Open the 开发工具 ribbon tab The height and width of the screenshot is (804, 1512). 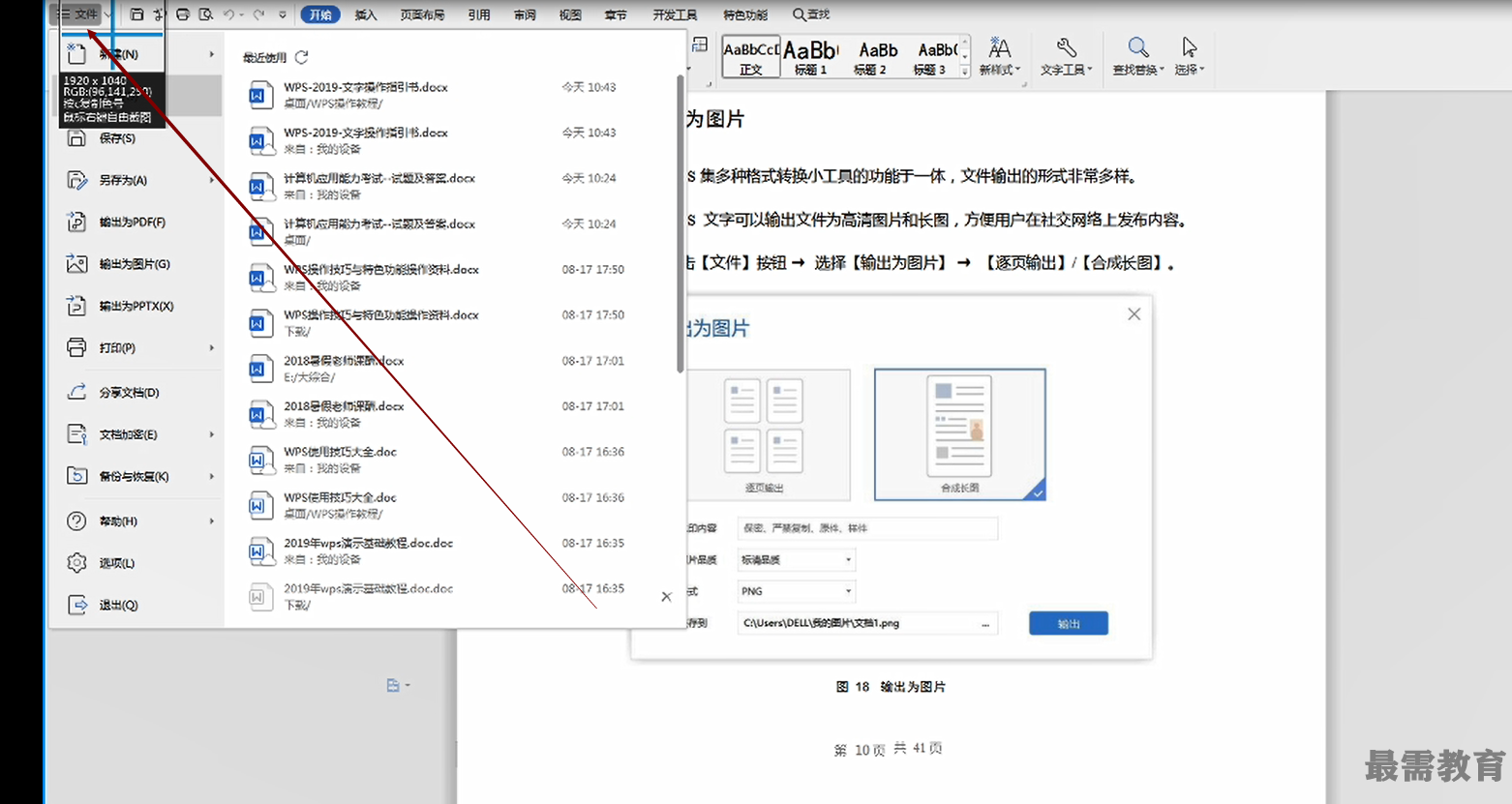675,15
